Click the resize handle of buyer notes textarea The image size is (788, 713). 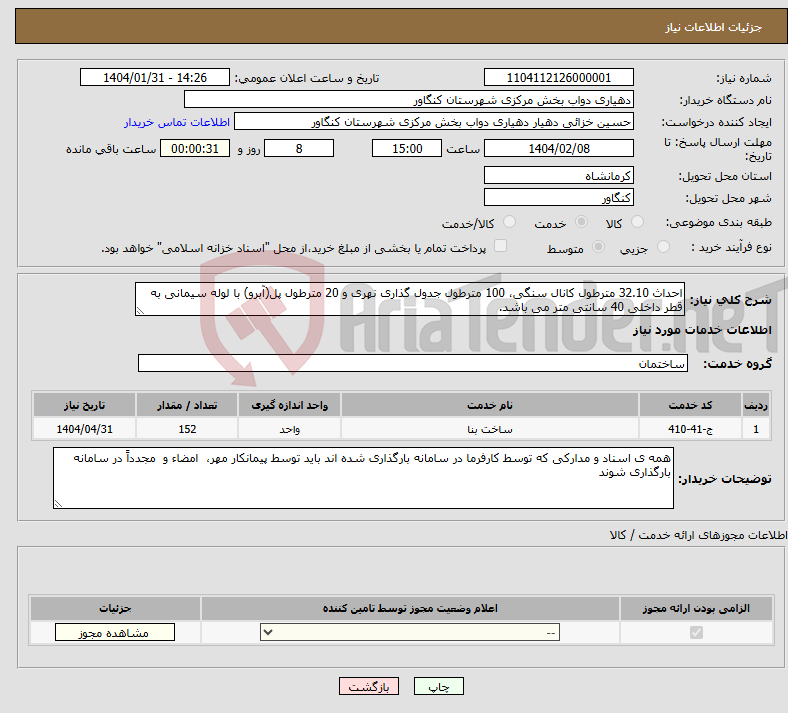(58, 503)
